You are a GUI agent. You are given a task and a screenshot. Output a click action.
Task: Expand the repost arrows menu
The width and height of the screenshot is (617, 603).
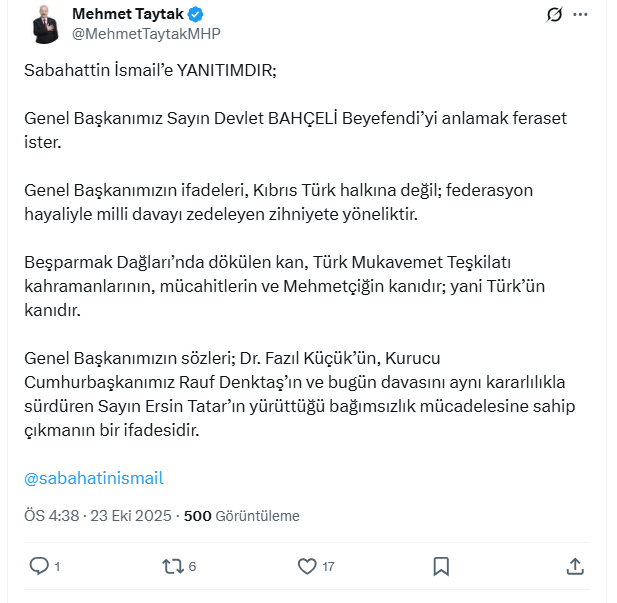tap(172, 566)
